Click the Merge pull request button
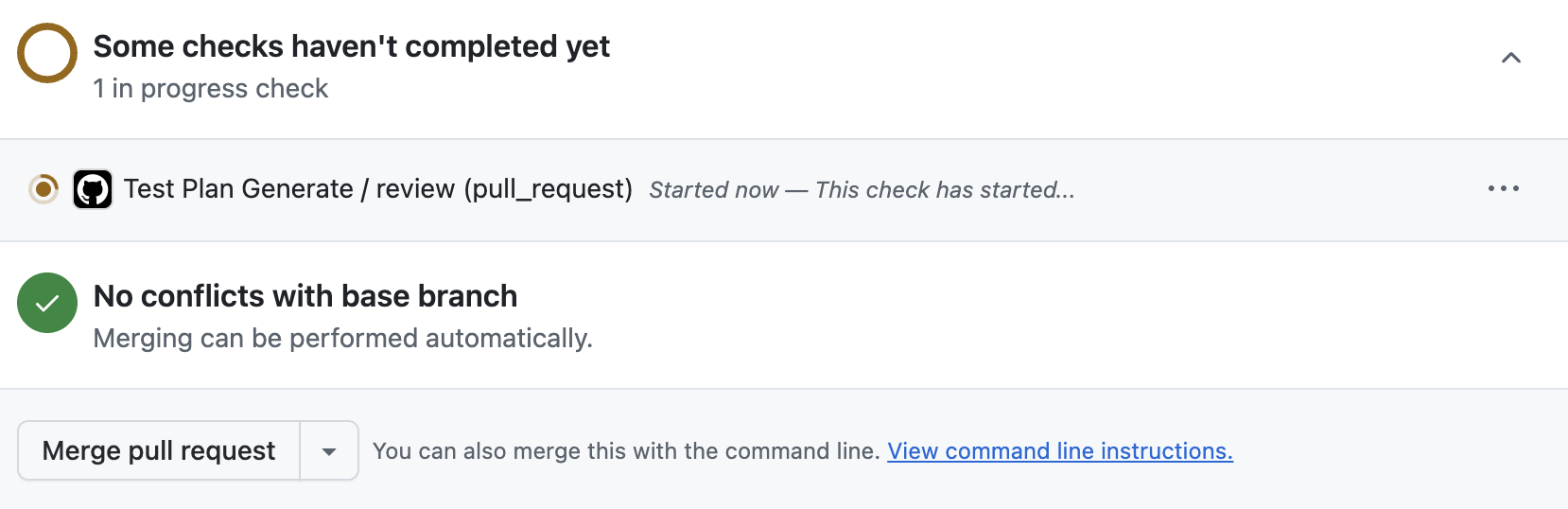The width and height of the screenshot is (1568, 509). tap(159, 451)
